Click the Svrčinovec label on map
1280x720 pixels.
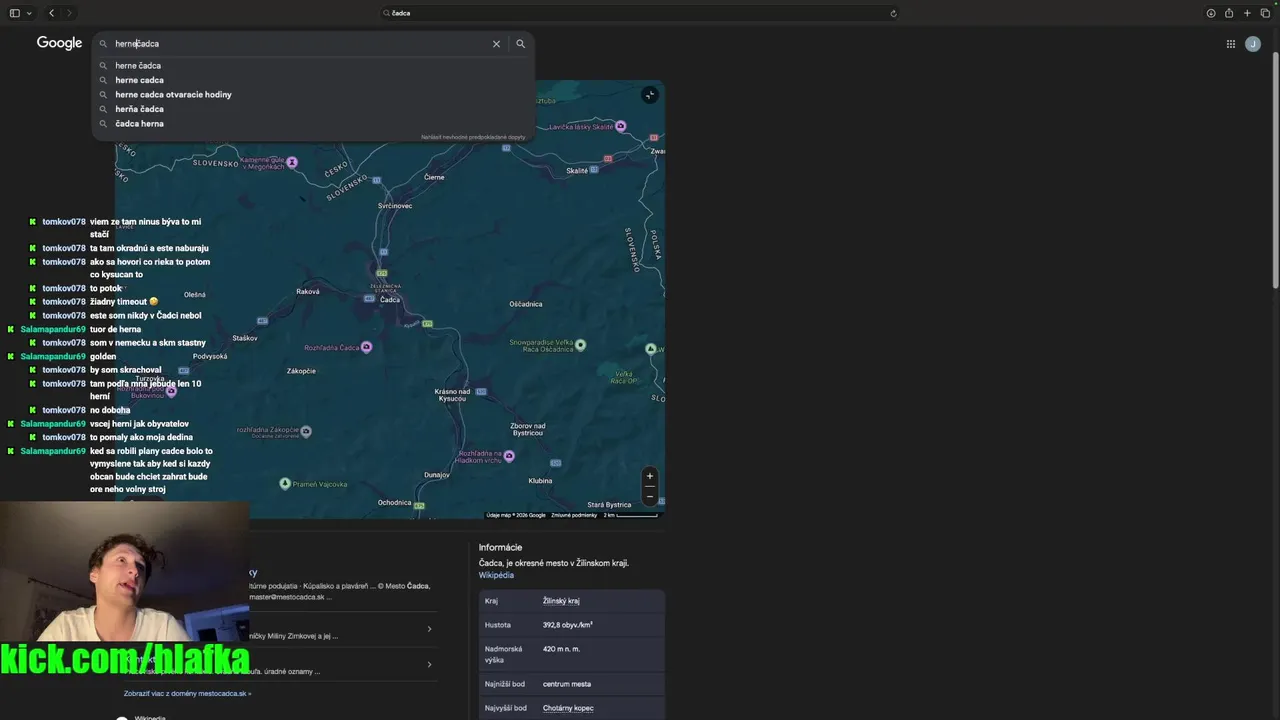395,206
